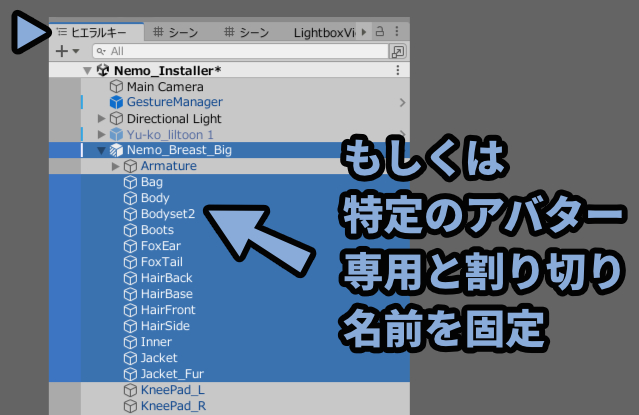Show more tabs with the right arrow

[364, 32]
